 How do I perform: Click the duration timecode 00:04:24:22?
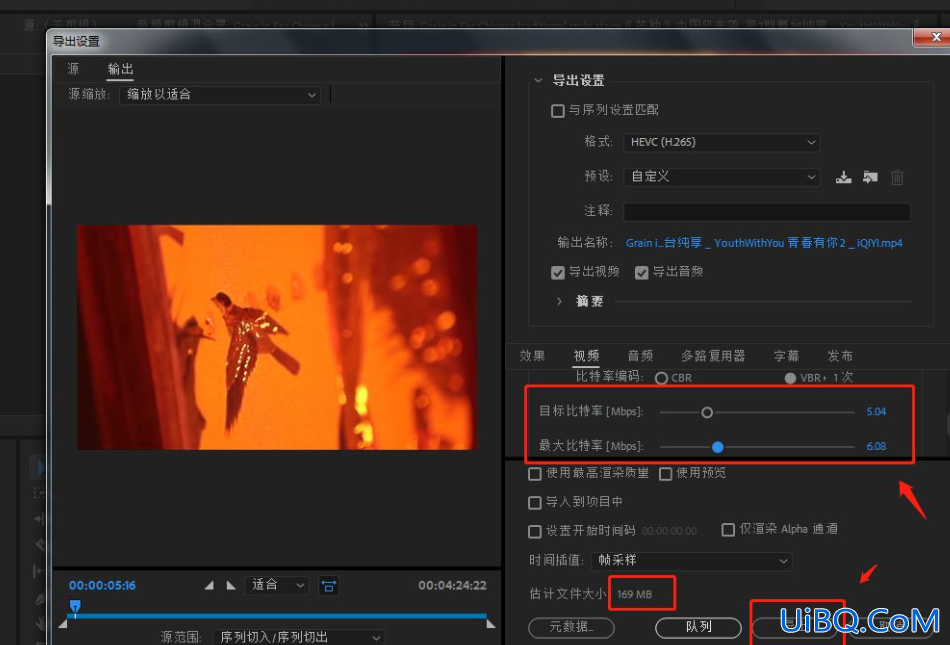point(452,586)
